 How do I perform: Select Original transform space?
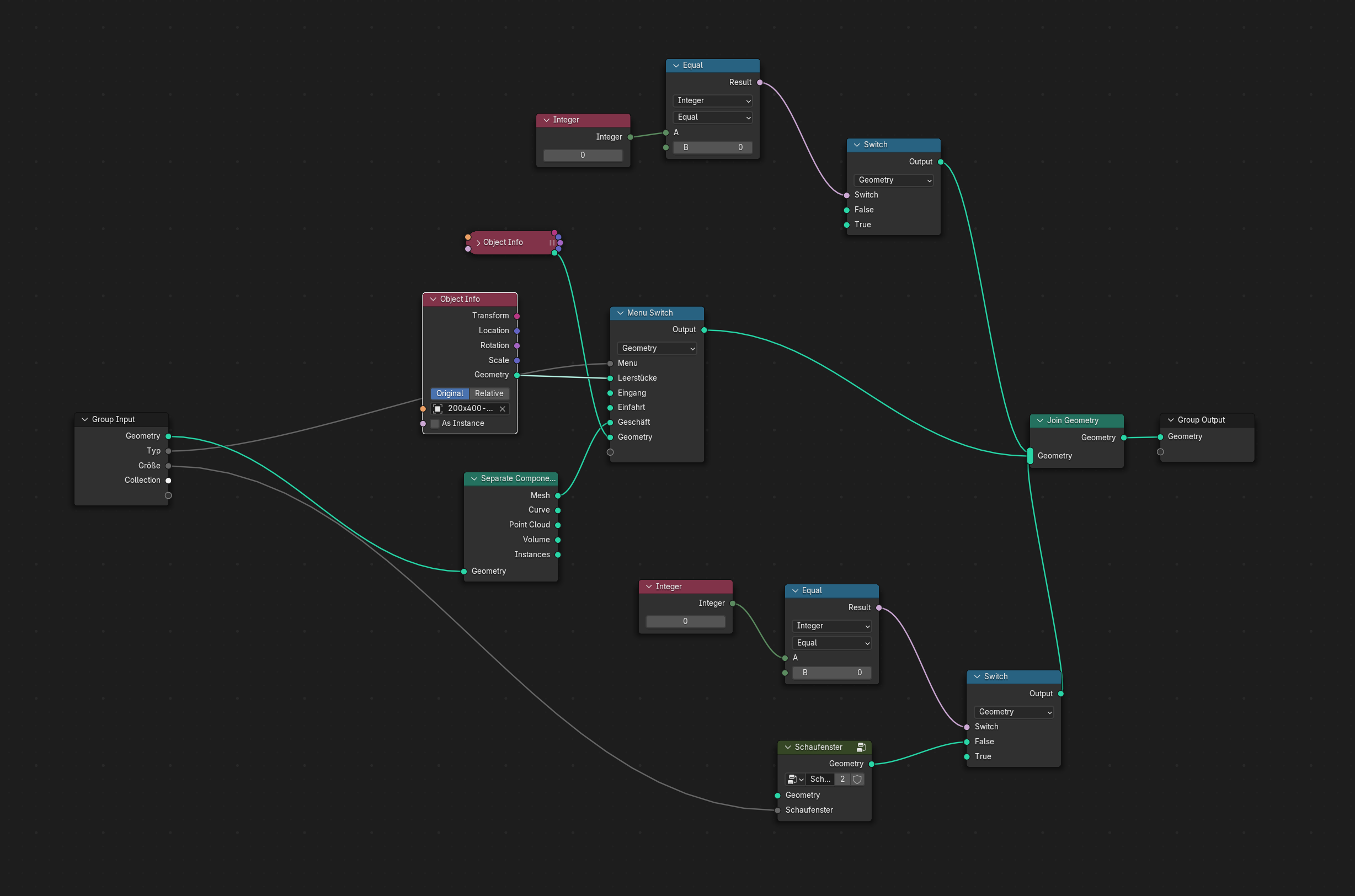(x=450, y=393)
